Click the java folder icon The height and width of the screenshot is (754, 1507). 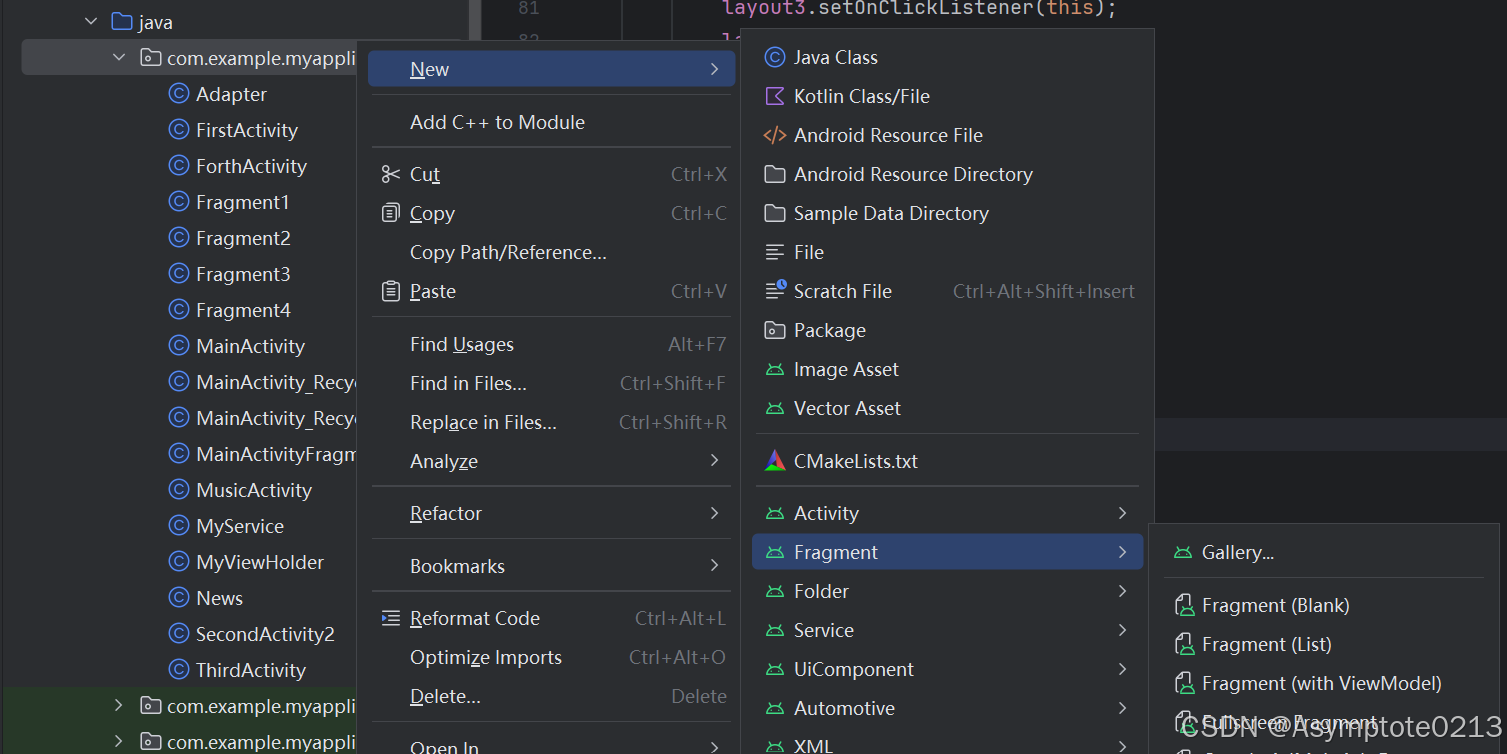(x=121, y=21)
